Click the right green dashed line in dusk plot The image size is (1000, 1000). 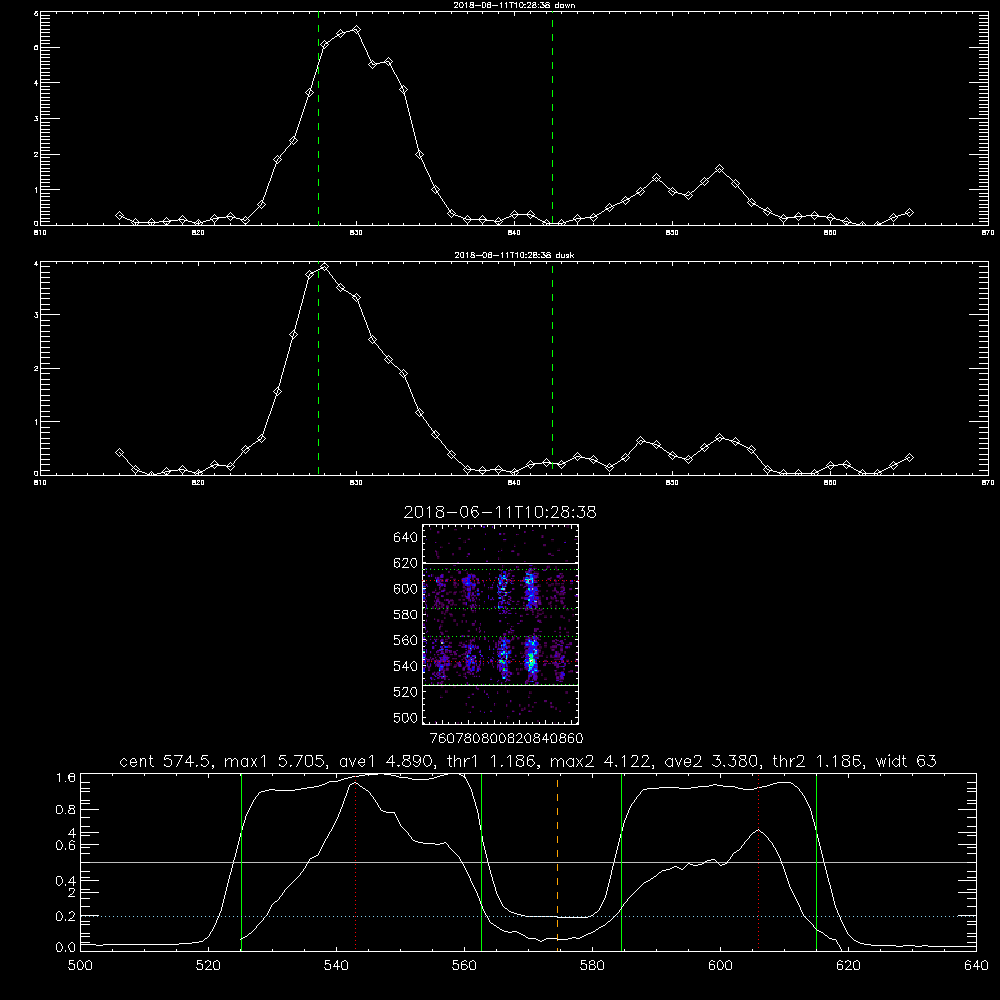click(x=552, y=368)
